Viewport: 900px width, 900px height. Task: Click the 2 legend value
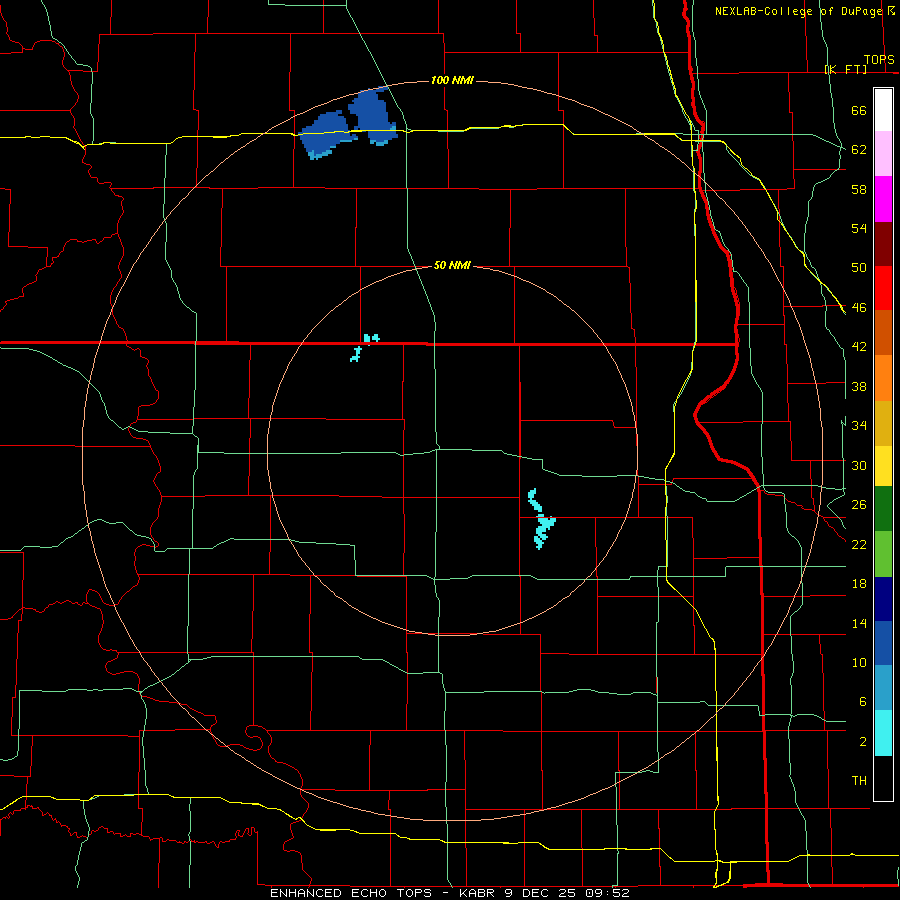click(862, 742)
